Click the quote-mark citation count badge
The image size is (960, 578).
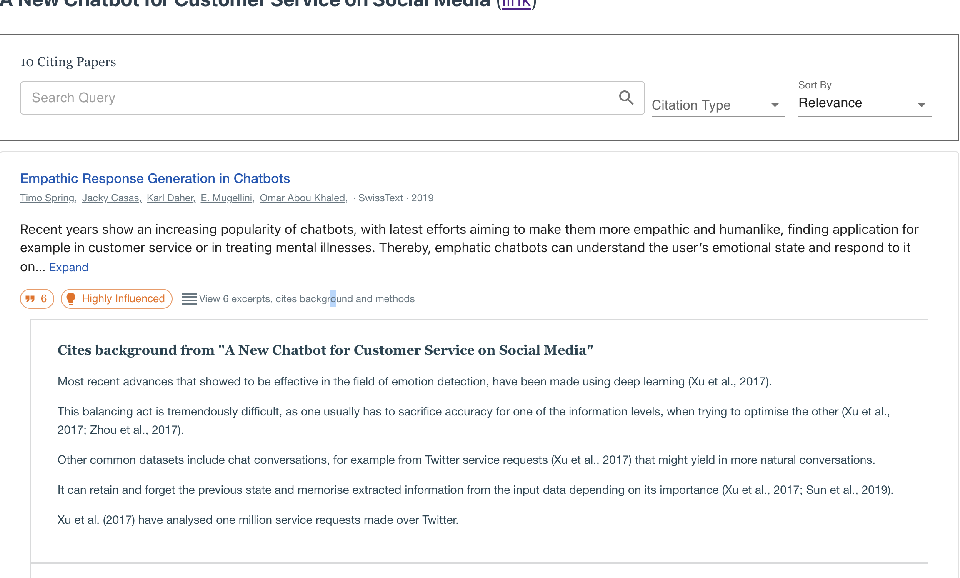click(x=37, y=299)
